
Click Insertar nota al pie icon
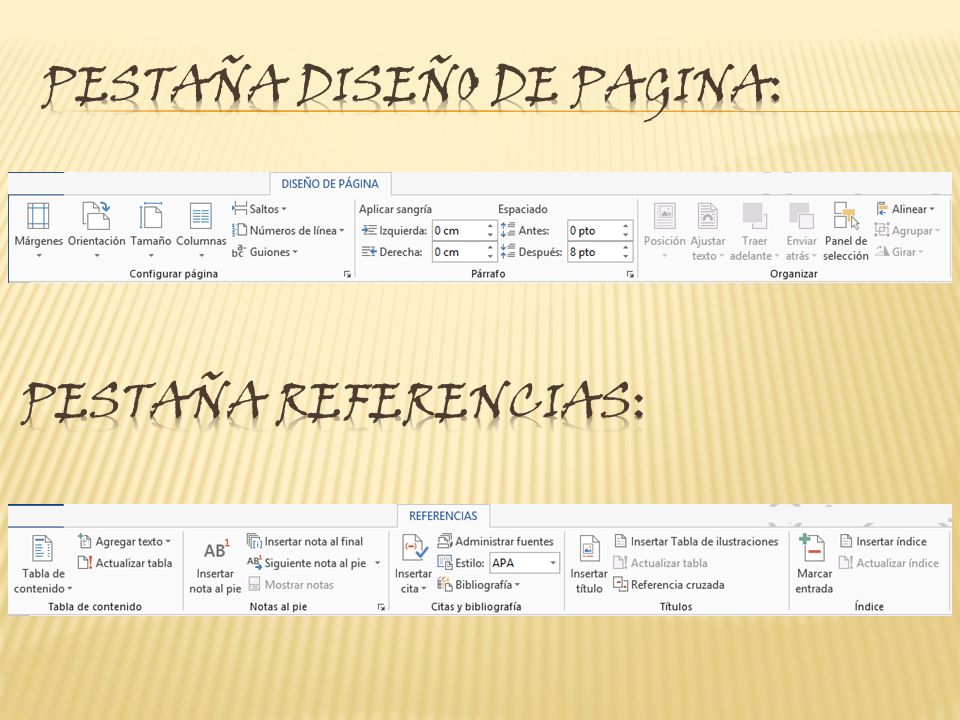point(217,549)
